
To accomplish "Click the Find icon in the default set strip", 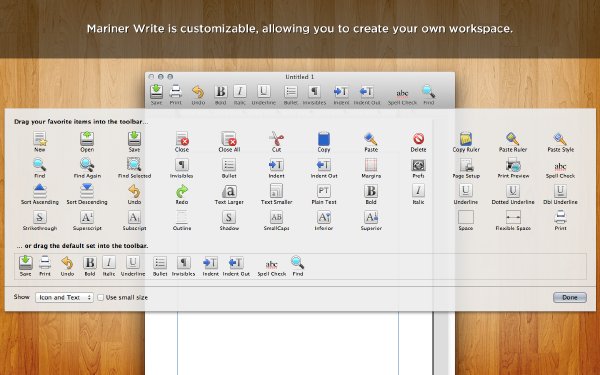I will click(297, 263).
